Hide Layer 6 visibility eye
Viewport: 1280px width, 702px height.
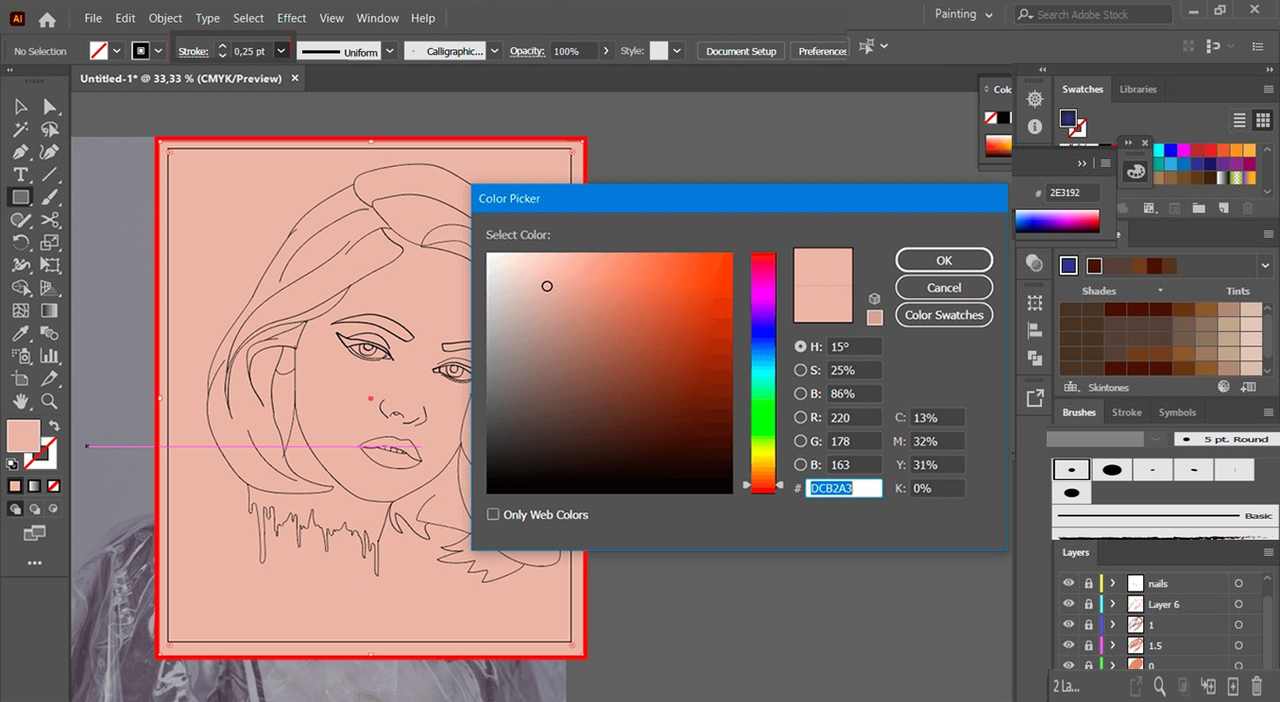click(x=1068, y=604)
